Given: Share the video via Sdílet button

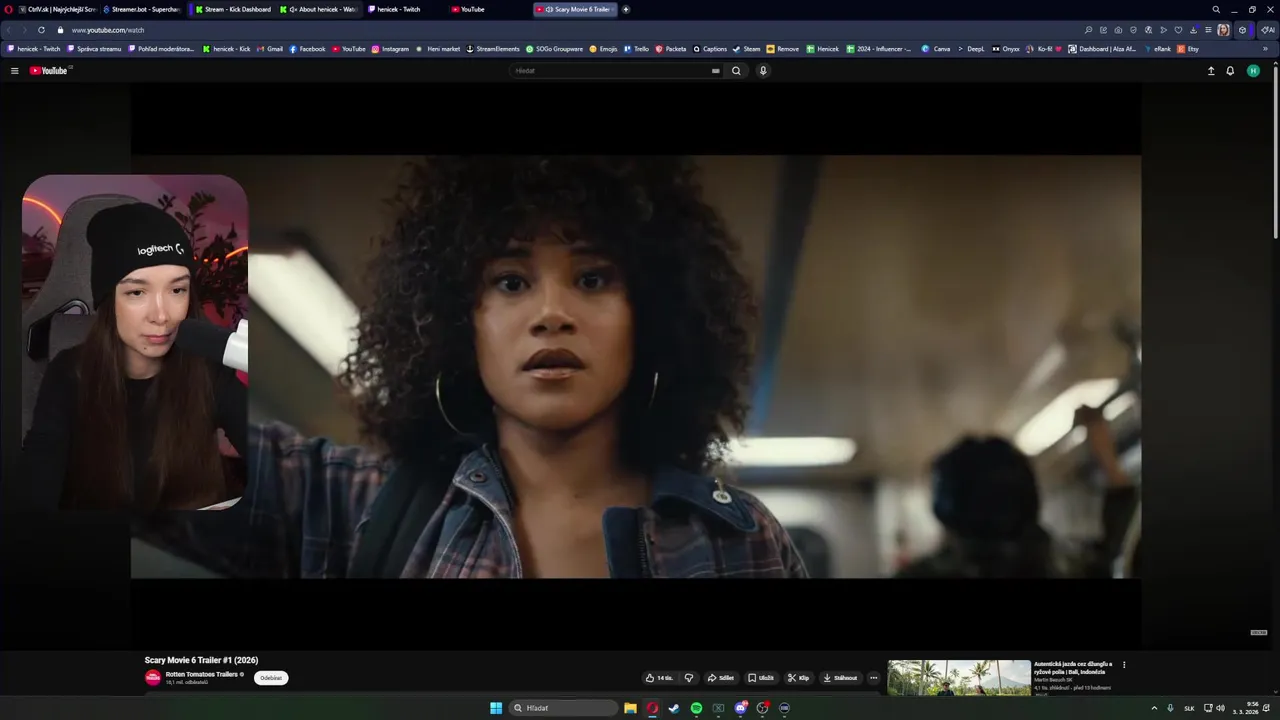Looking at the screenshot, I should [x=721, y=678].
